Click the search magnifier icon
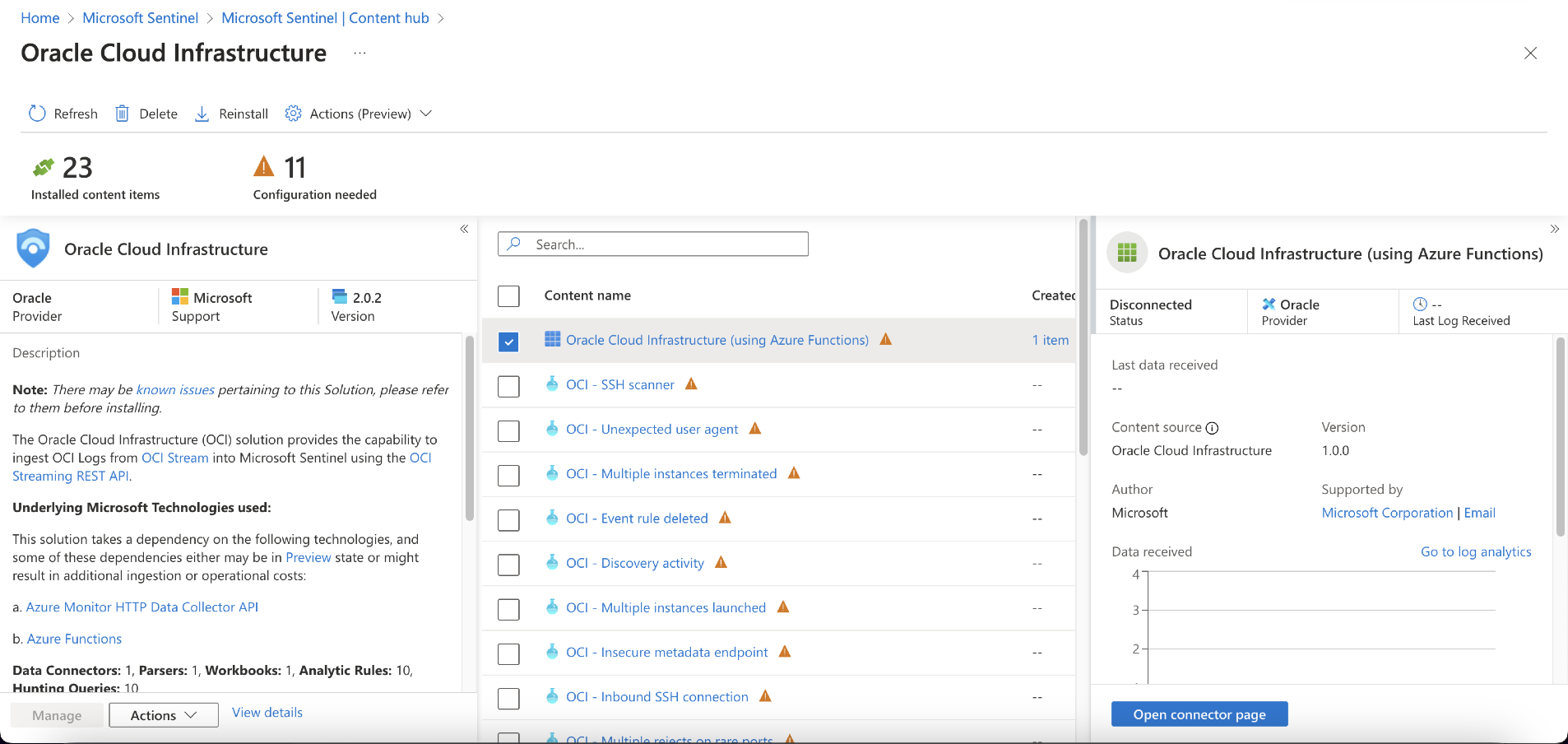This screenshot has height=744, width=1568. 514,244
